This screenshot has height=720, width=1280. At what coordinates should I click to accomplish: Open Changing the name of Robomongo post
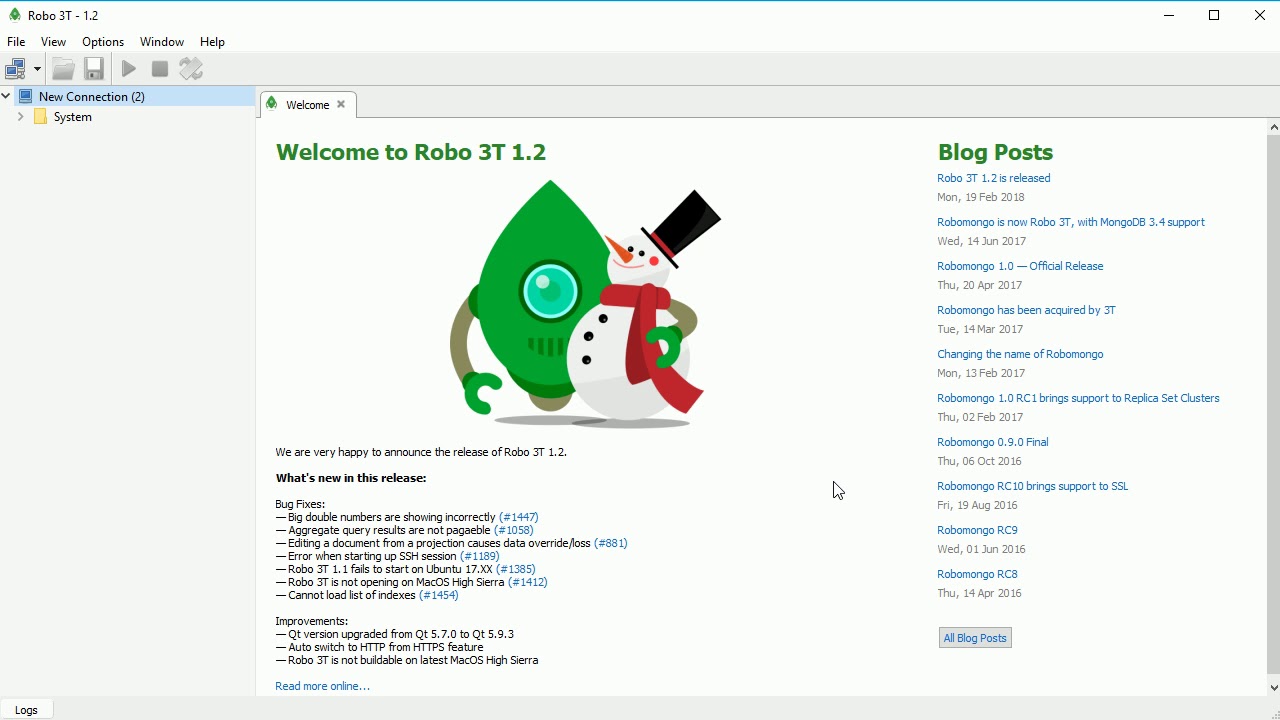[1020, 354]
